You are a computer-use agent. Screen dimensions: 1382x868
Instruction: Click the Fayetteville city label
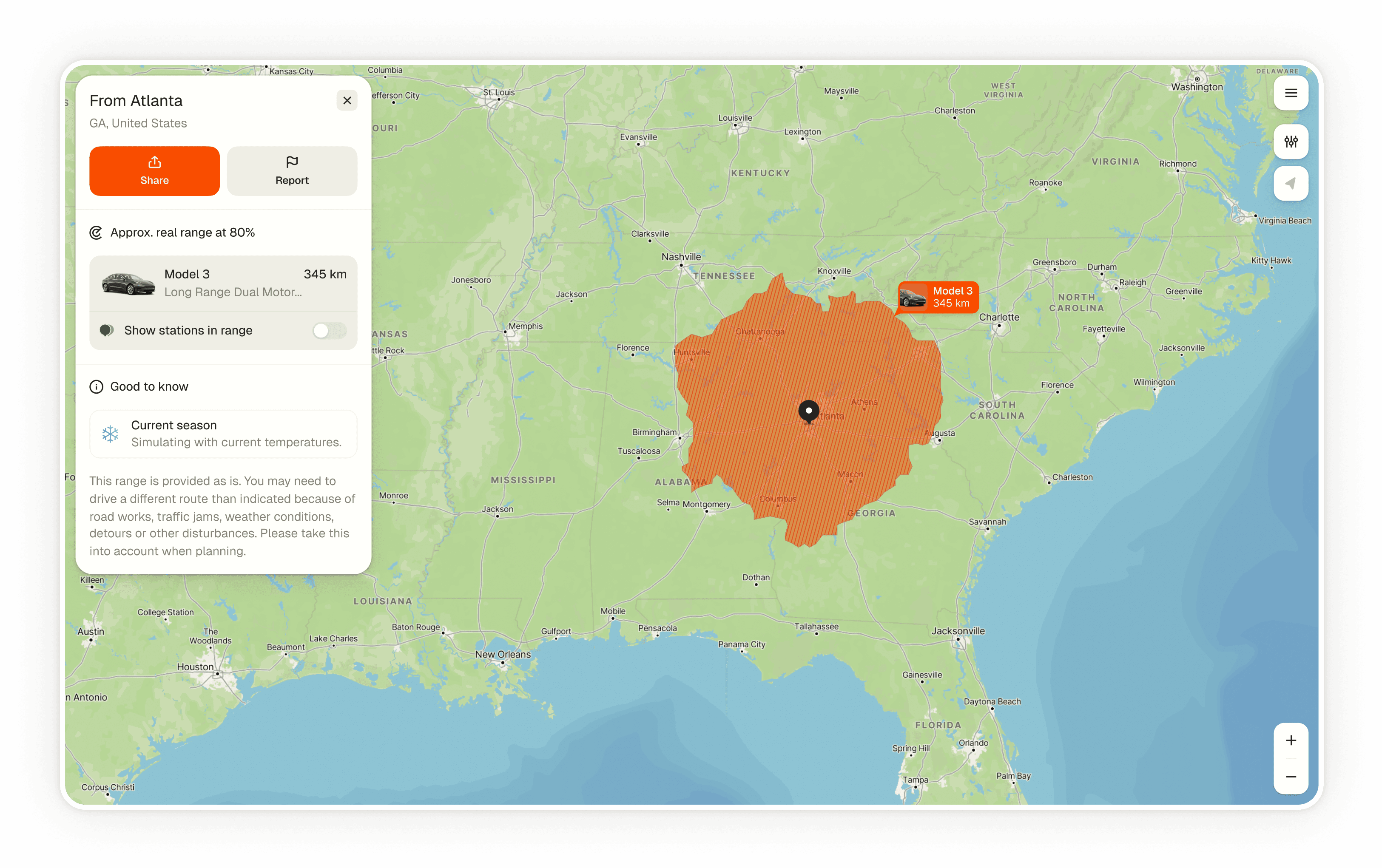[1103, 329]
